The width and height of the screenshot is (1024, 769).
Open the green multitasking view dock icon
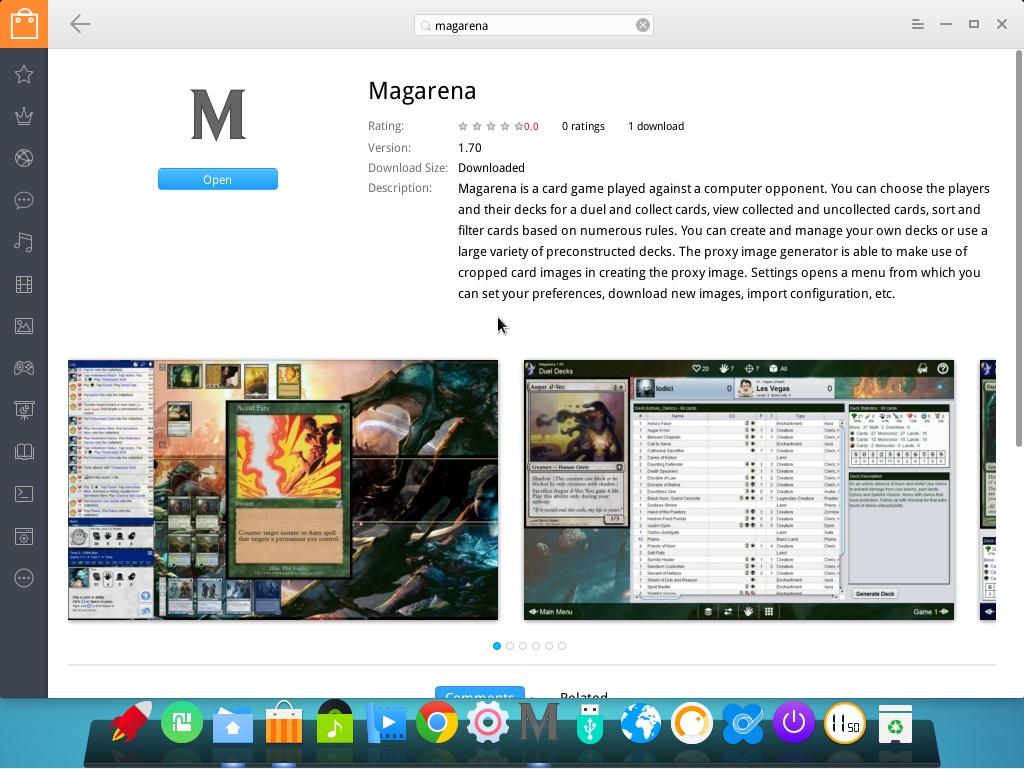pyautogui.click(x=182, y=723)
